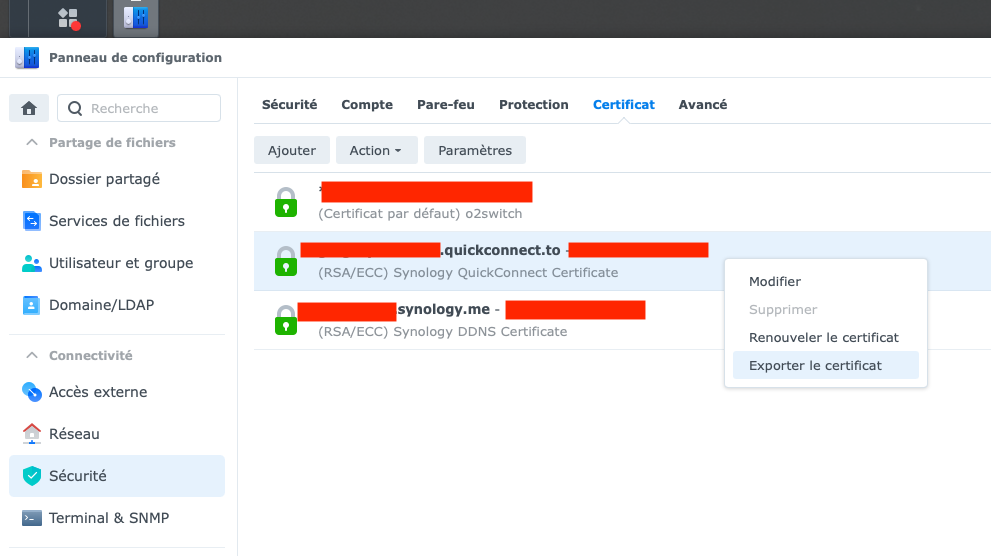
Task: Choose Exporter le certificat from context menu
Action: pos(815,366)
